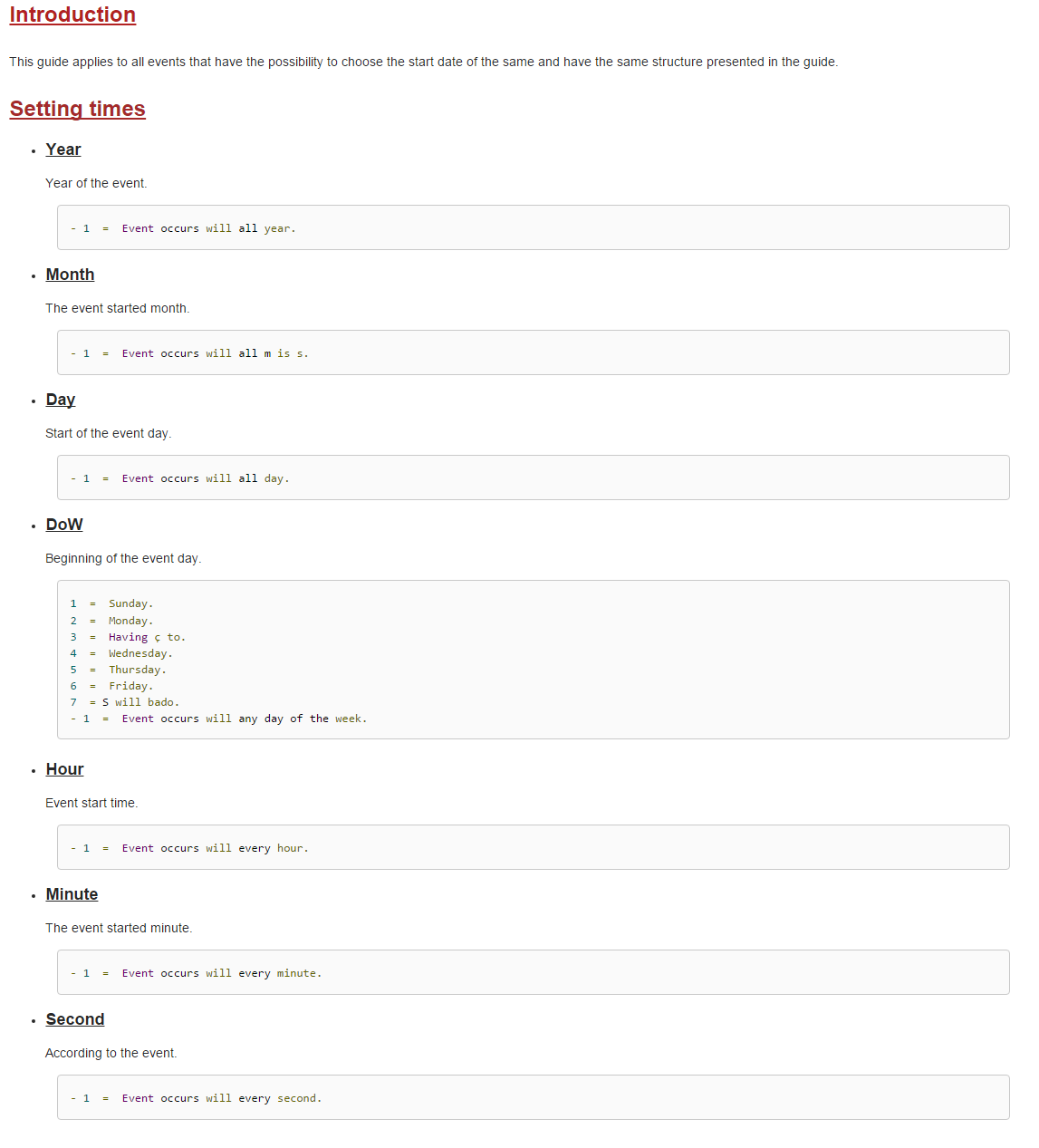Image resolution: width=1039 pixels, height=1148 pixels.
Task: Click the Day section heading
Action: point(61,400)
